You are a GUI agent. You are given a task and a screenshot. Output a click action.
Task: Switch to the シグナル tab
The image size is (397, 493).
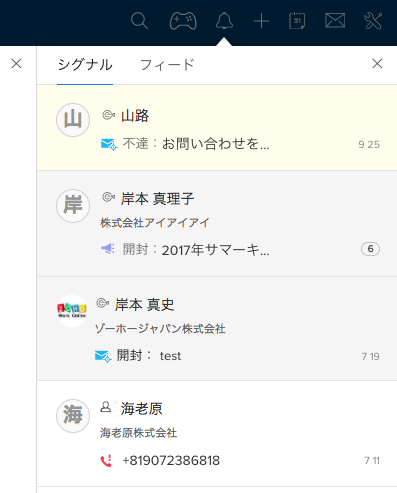(85, 65)
